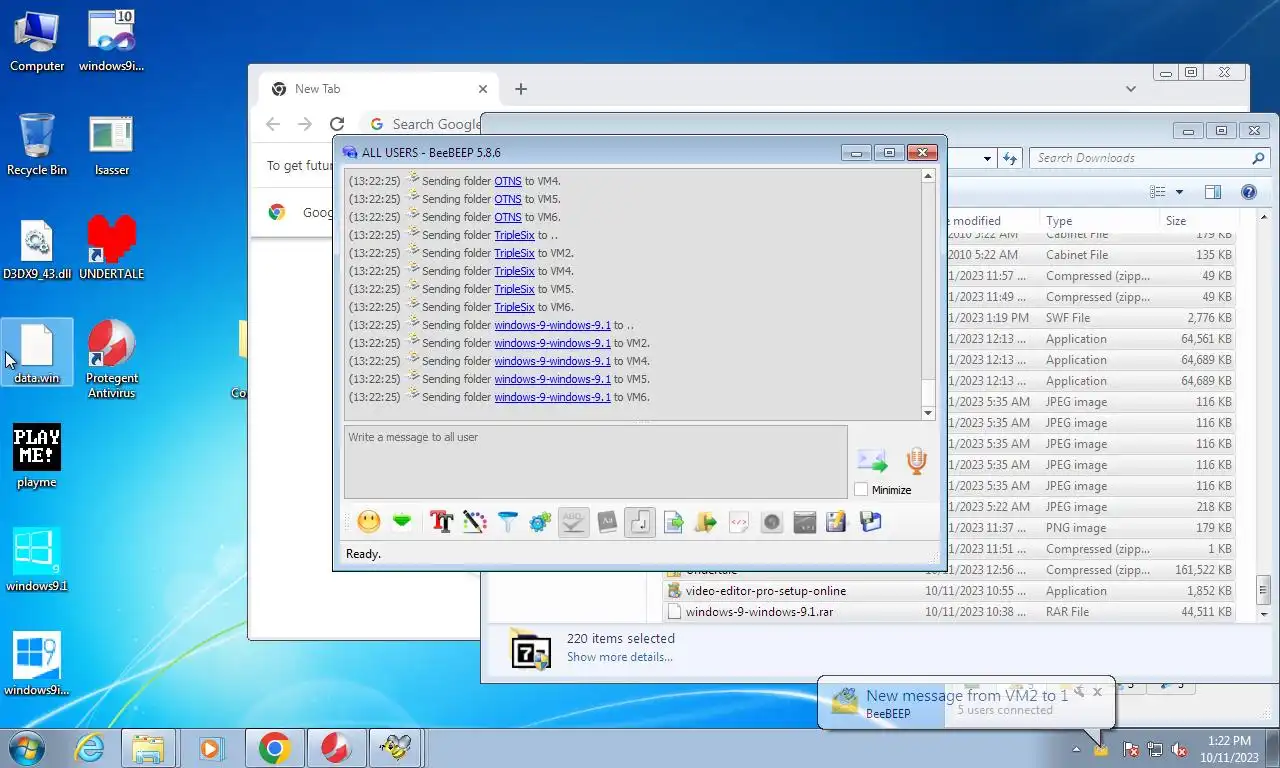The image size is (1280, 768).
Task: Click the 'Show more details...' link in Explorer
Action: pos(619,657)
